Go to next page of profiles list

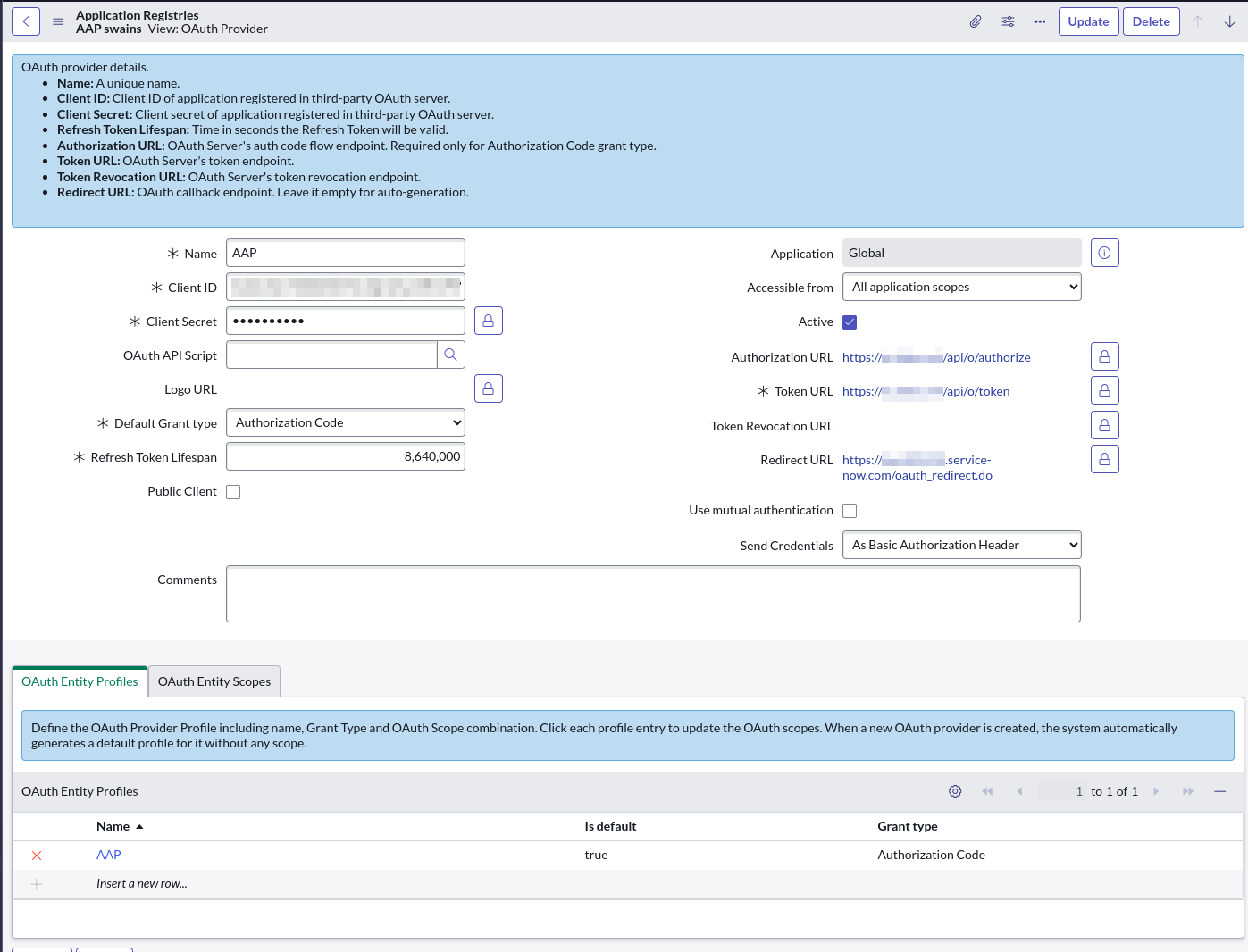coord(1156,791)
